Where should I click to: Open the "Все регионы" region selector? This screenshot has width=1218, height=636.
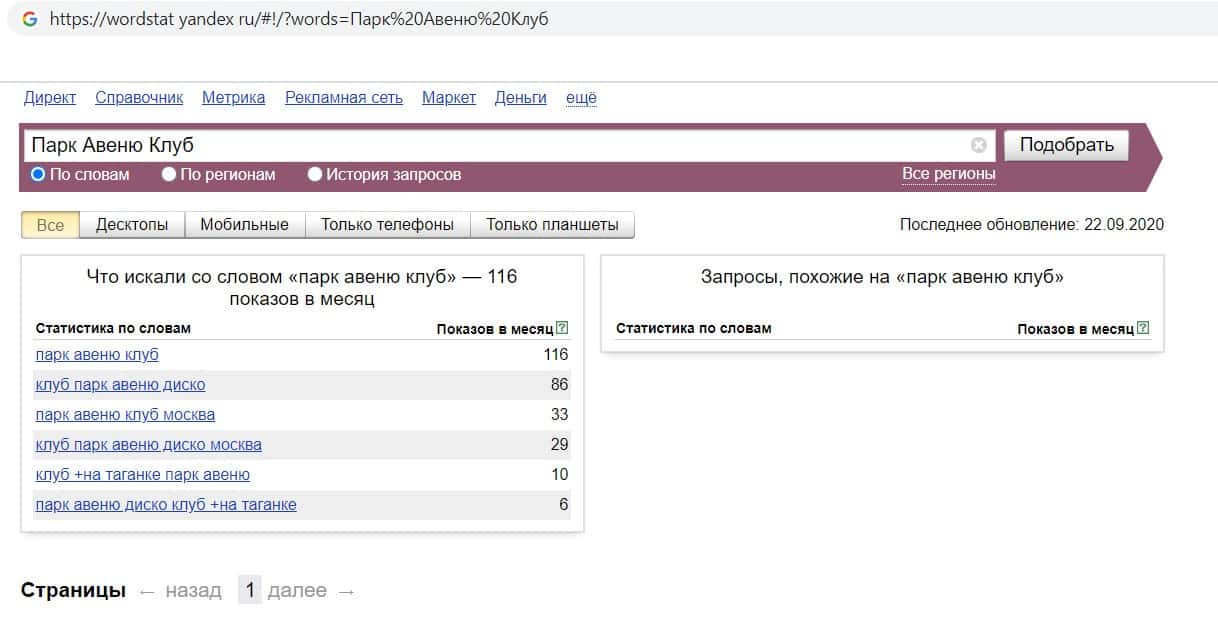click(x=948, y=174)
